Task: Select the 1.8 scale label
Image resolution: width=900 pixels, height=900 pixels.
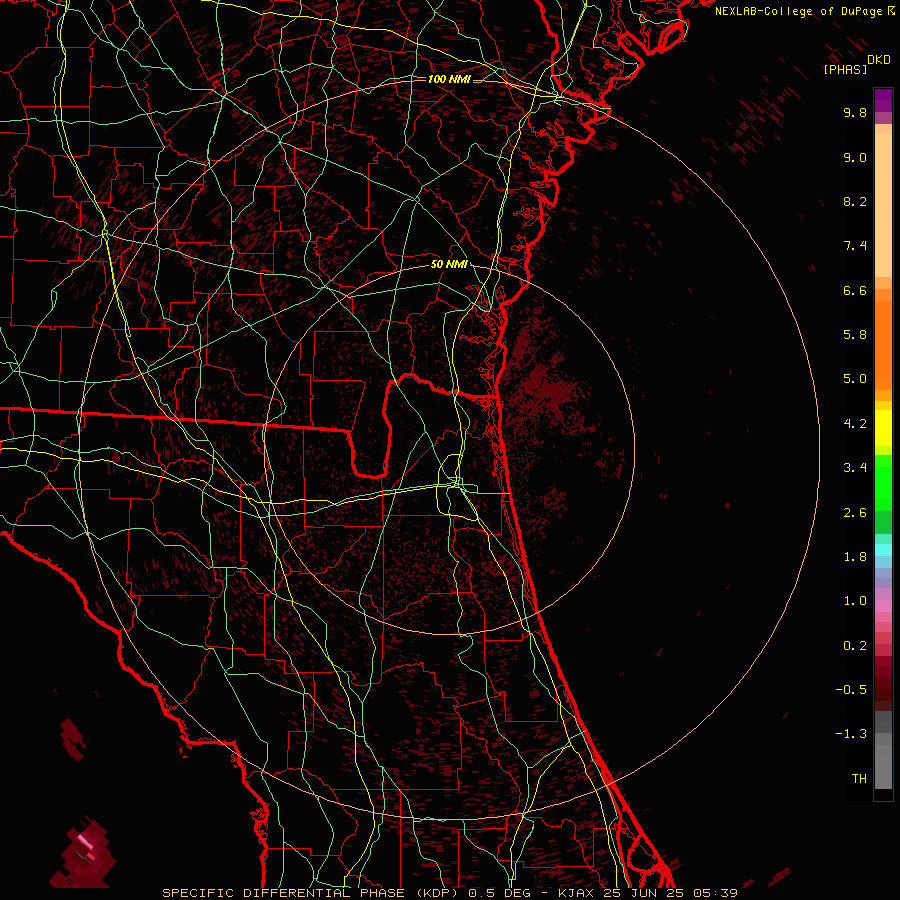Action: pyautogui.click(x=855, y=557)
